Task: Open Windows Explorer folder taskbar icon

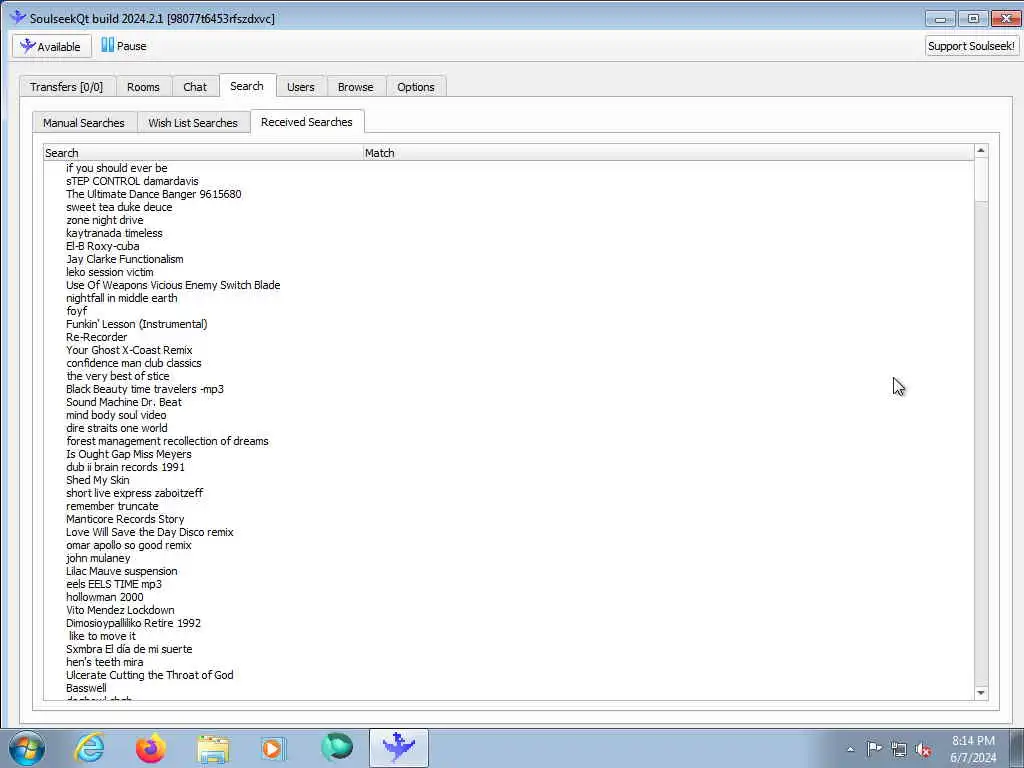Action: [213, 748]
